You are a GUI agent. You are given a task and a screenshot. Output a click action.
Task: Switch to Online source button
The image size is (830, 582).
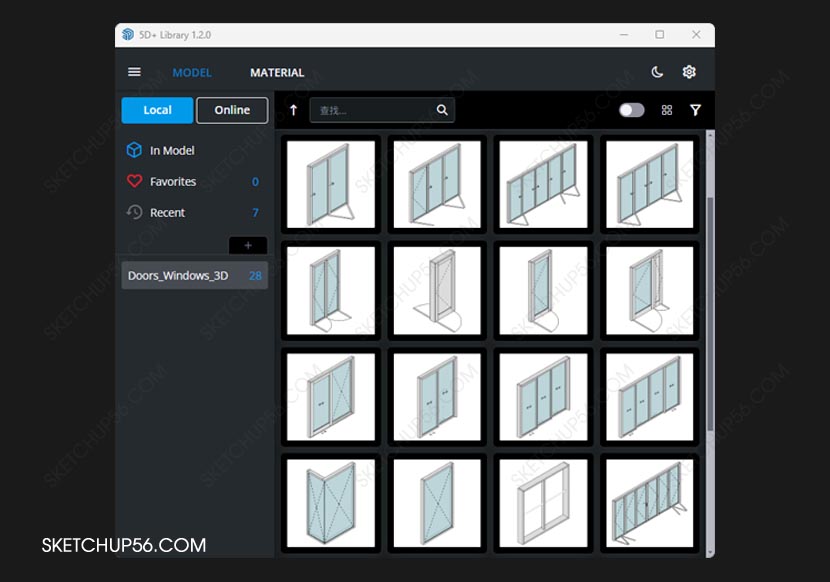coord(232,110)
